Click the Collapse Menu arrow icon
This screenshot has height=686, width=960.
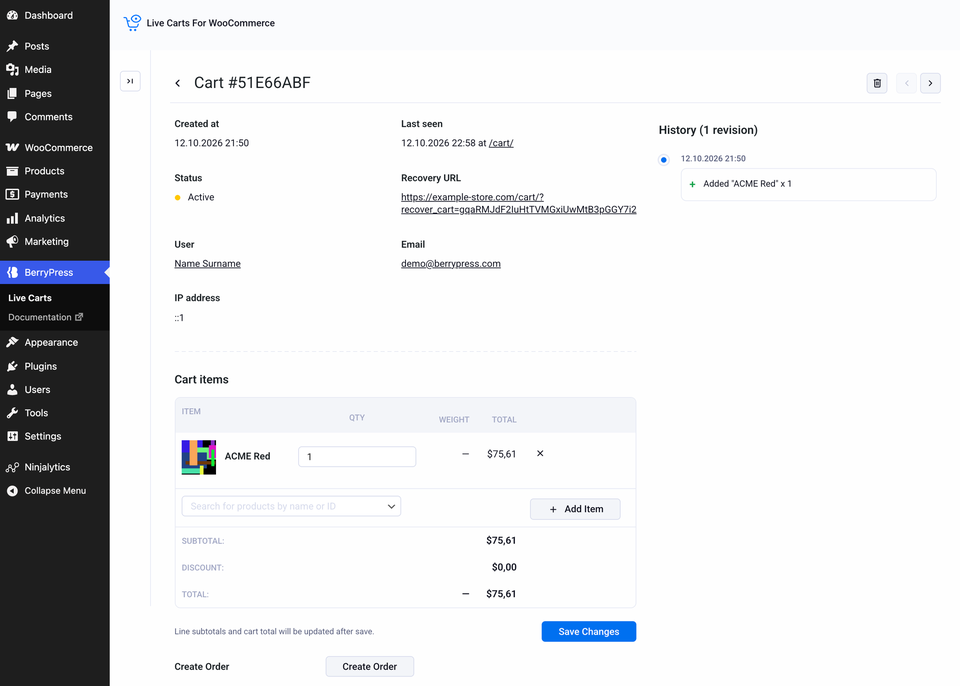click(12, 491)
